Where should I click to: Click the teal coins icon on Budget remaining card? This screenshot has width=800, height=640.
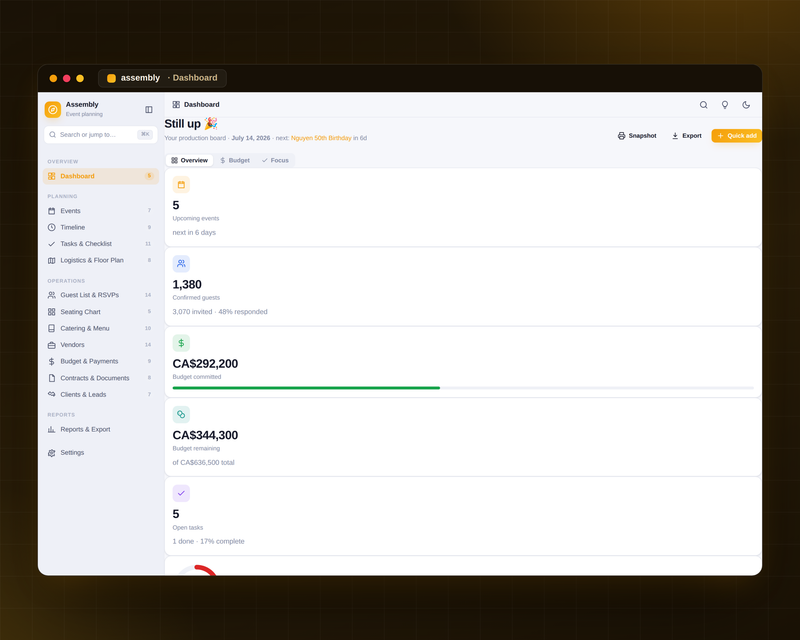point(181,414)
